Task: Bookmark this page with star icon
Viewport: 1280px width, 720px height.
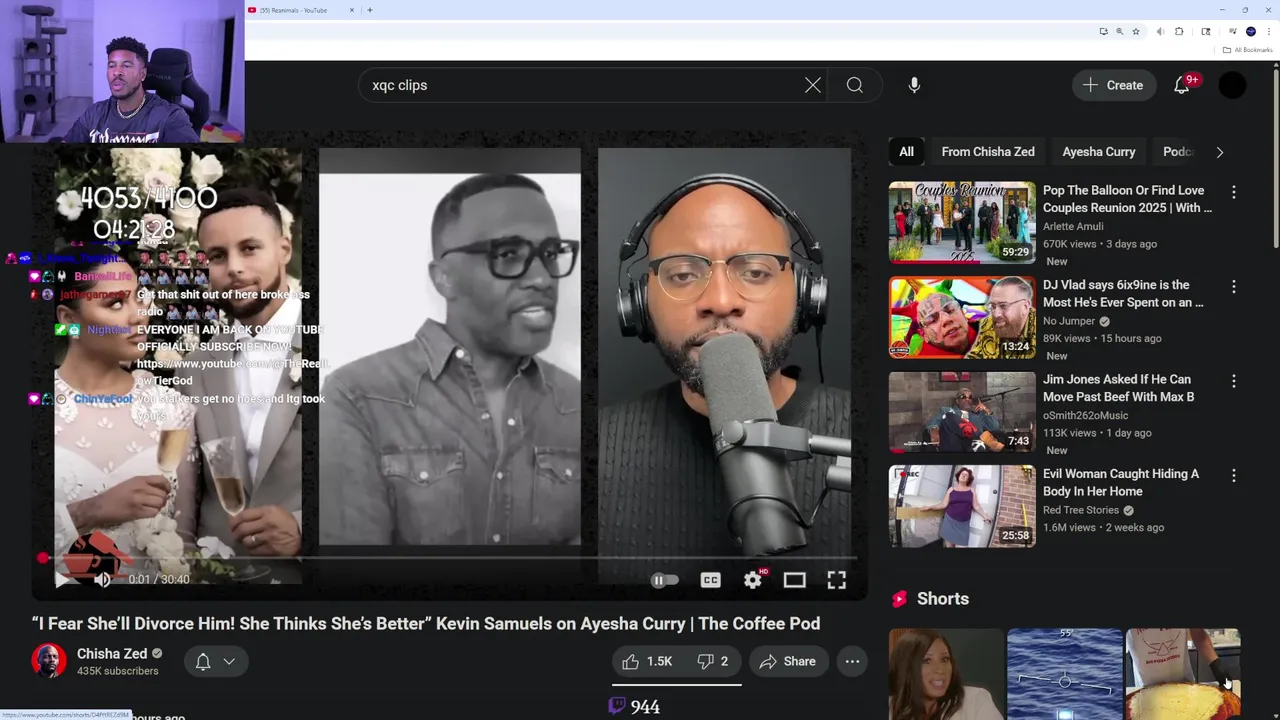Action: tap(1136, 32)
